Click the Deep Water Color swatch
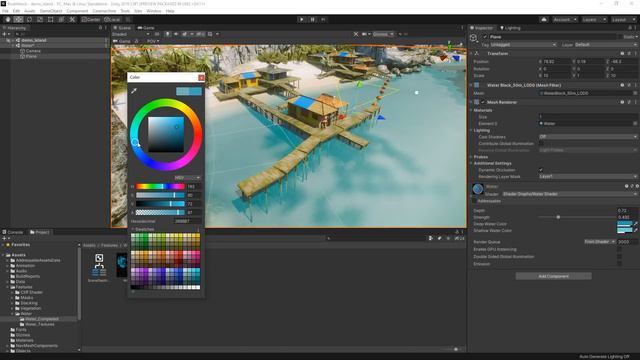The width and height of the screenshot is (640, 360). pos(624,224)
